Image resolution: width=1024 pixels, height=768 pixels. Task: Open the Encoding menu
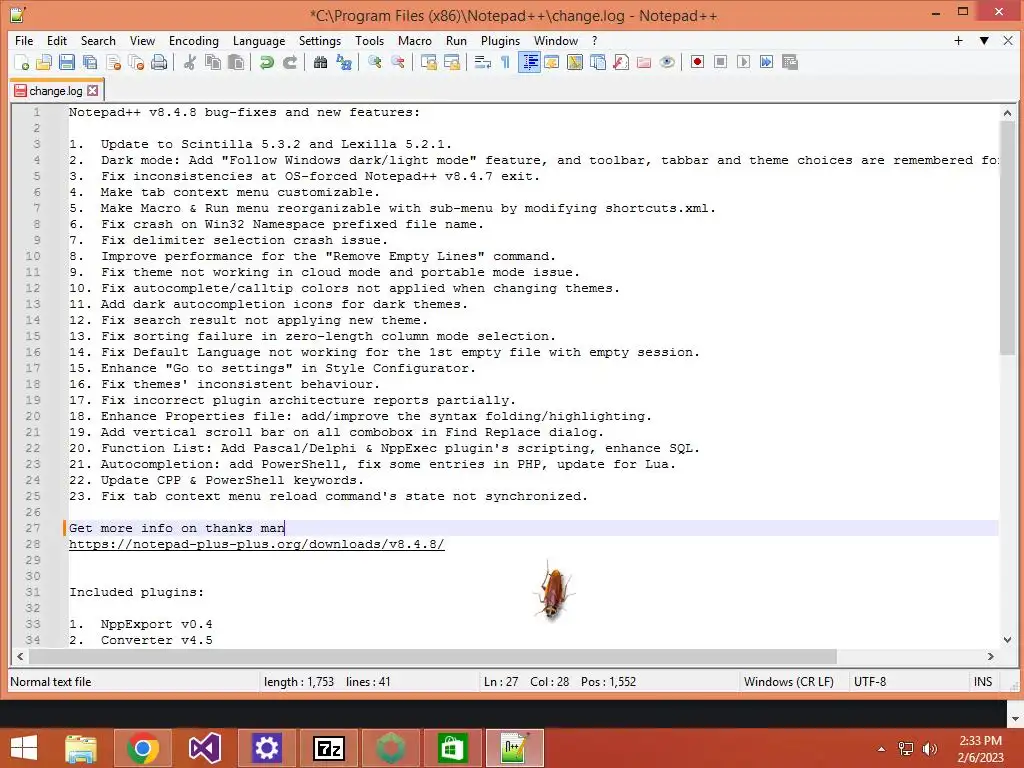(194, 40)
